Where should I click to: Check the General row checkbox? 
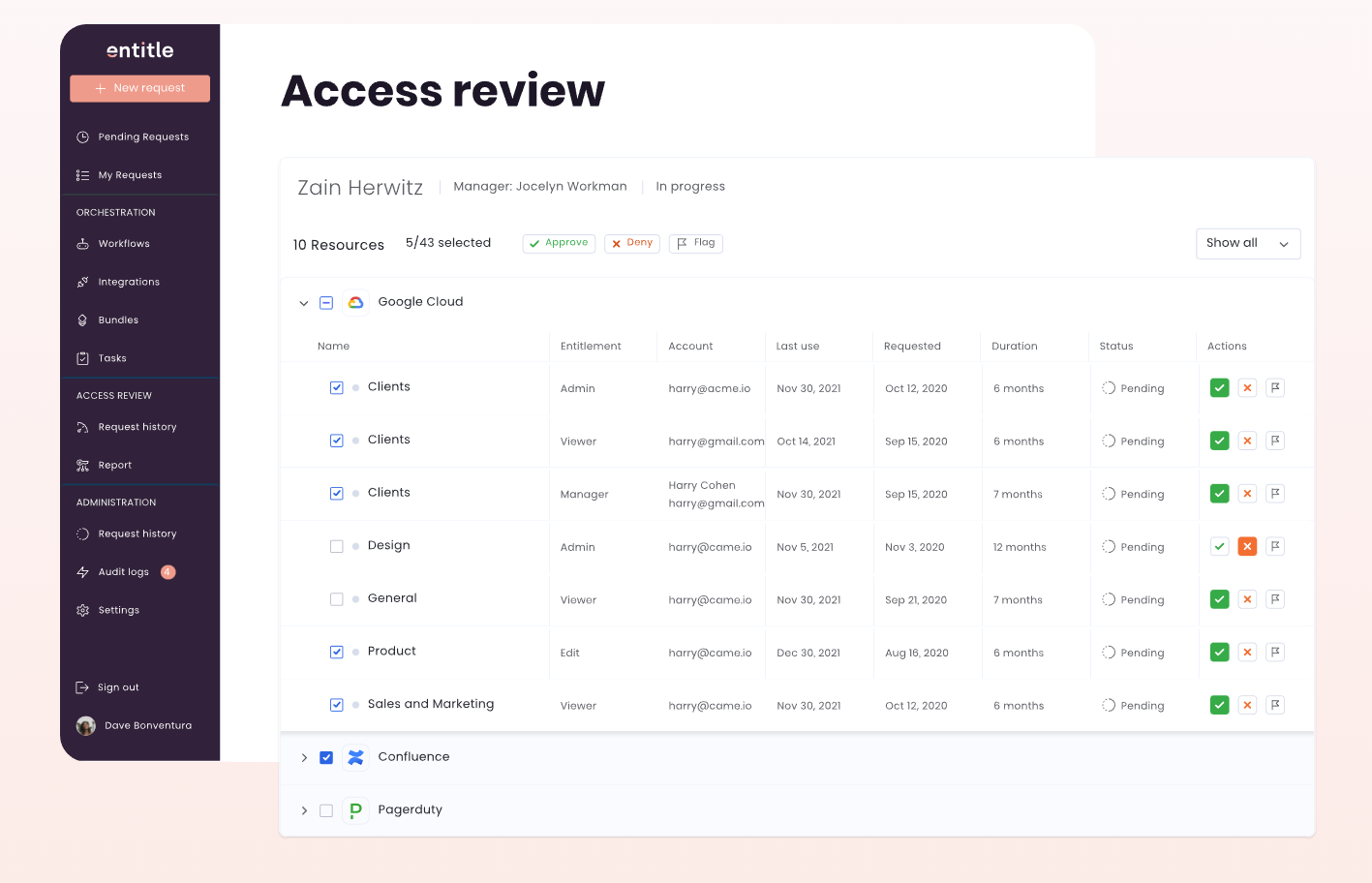337,599
